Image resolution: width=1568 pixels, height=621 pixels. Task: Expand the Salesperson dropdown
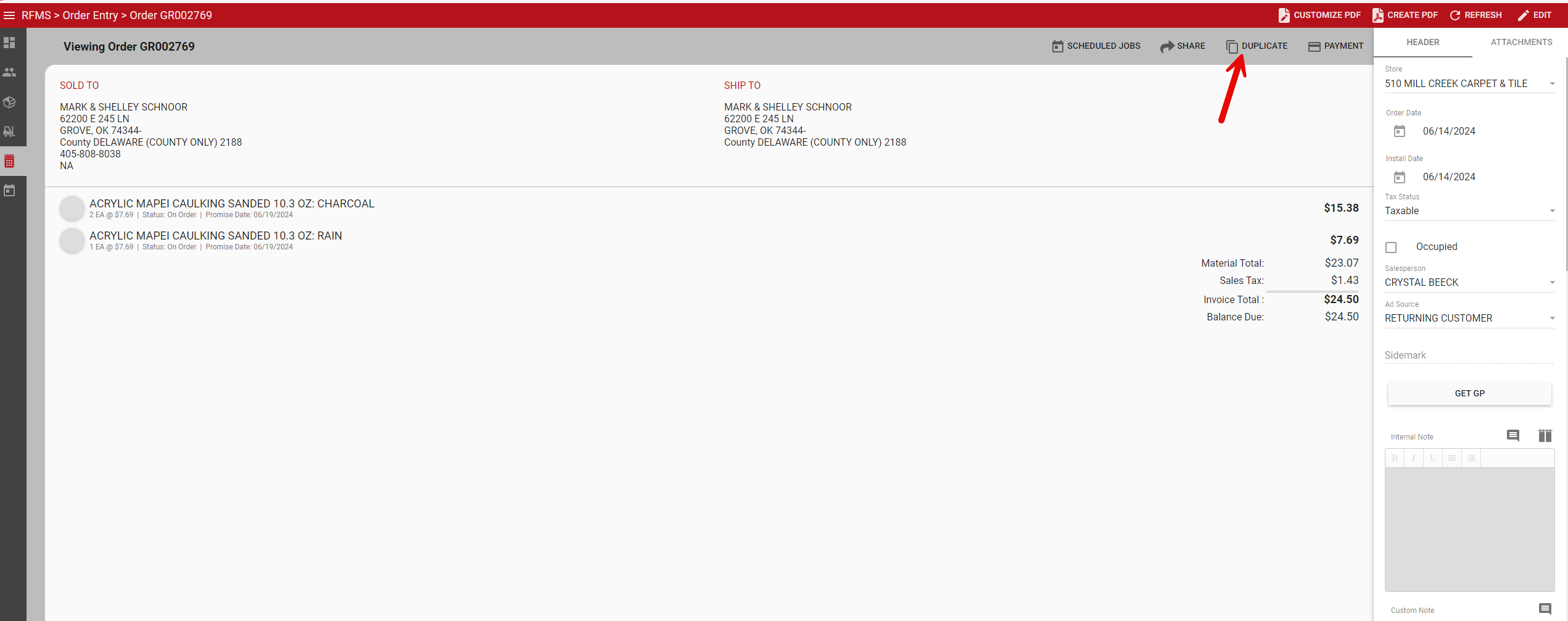point(1469,283)
